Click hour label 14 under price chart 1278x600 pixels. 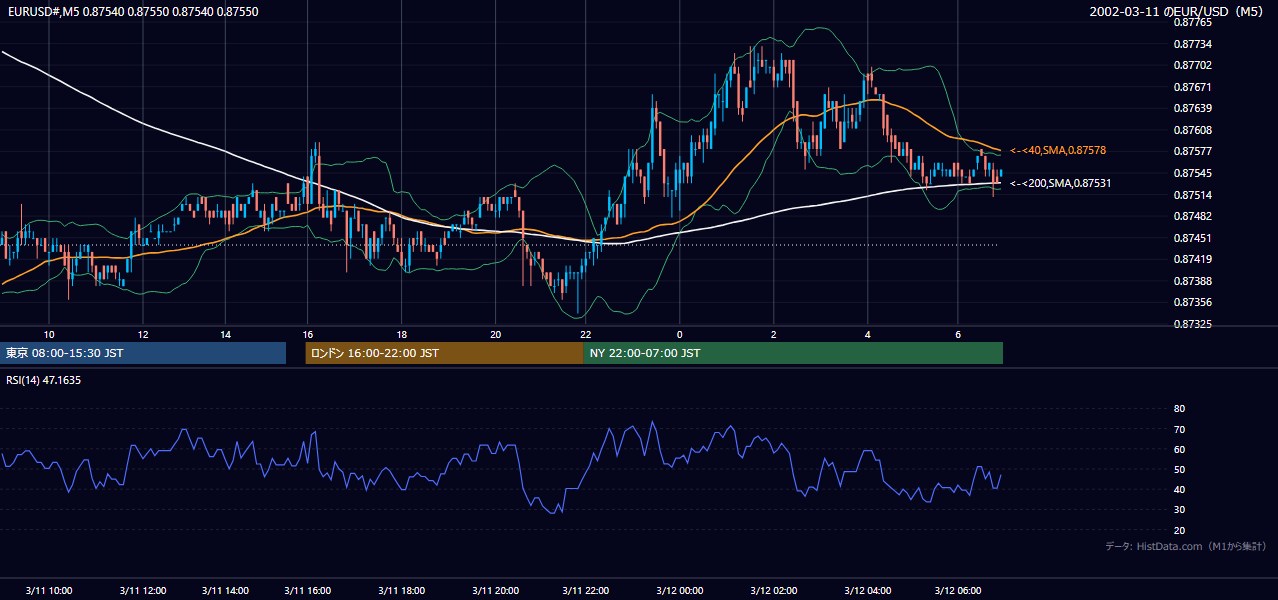(225, 333)
